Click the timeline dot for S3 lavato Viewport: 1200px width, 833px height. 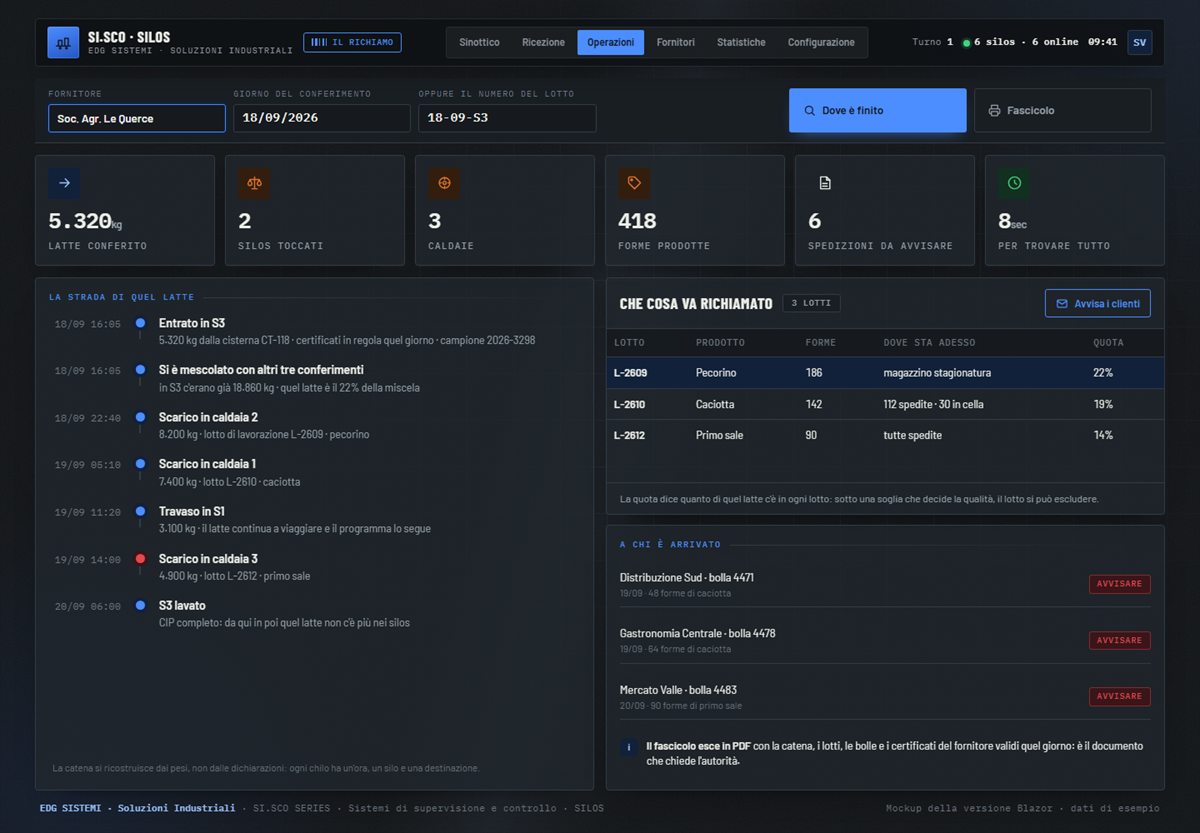(140, 606)
